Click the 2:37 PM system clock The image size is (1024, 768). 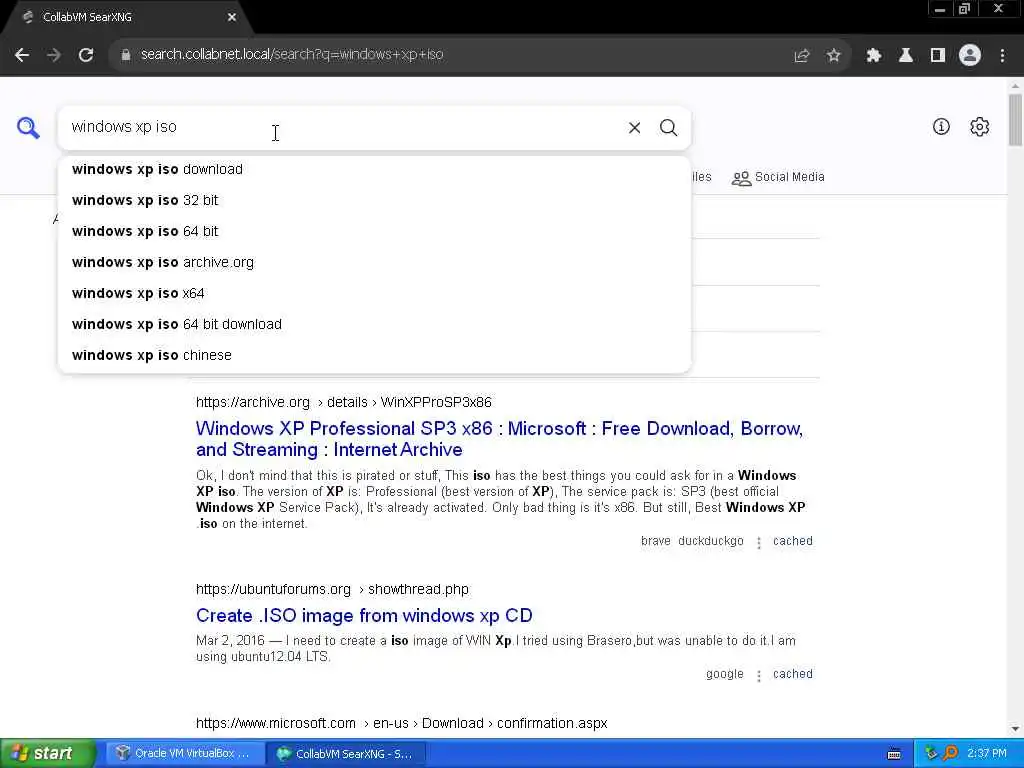pyautogui.click(x=987, y=754)
